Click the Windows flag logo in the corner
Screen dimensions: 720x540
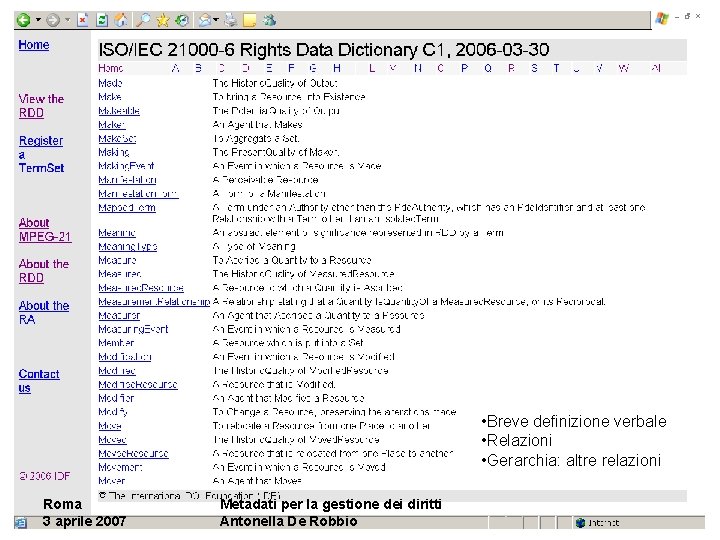tap(662, 19)
